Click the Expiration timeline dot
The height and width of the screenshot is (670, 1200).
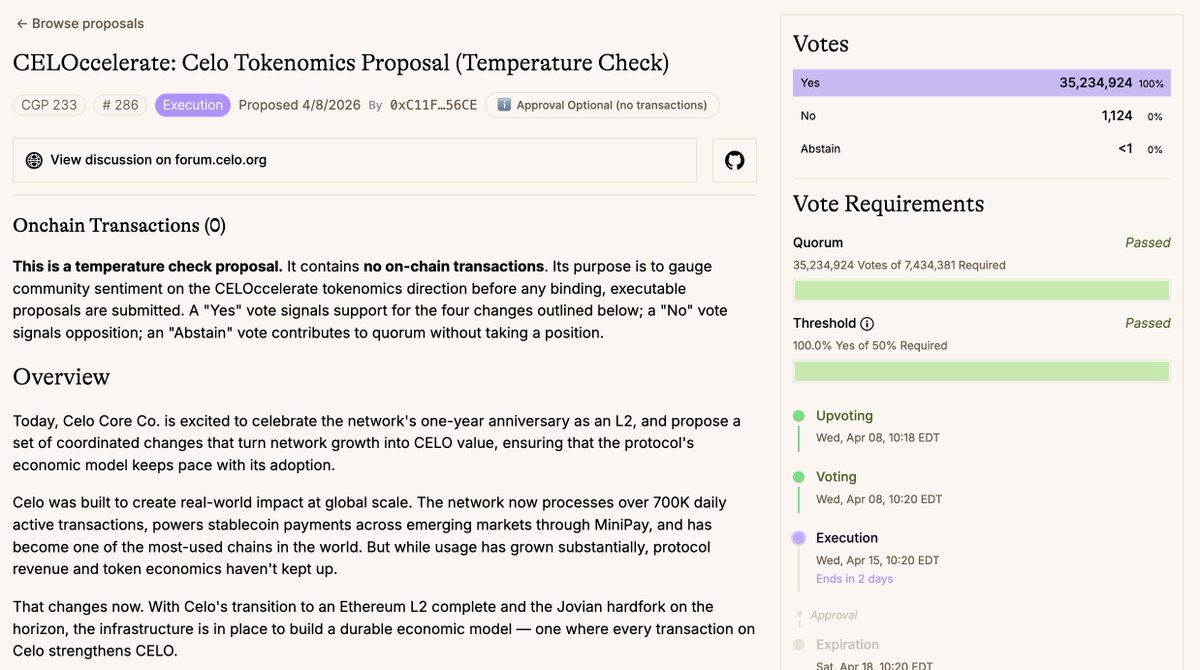point(798,645)
